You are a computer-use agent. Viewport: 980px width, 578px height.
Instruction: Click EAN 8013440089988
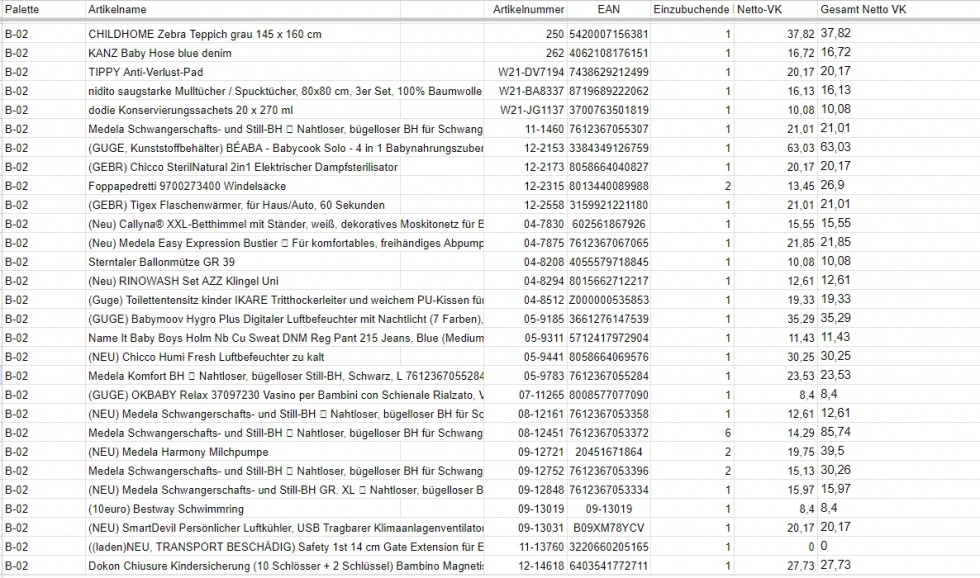(x=609, y=186)
